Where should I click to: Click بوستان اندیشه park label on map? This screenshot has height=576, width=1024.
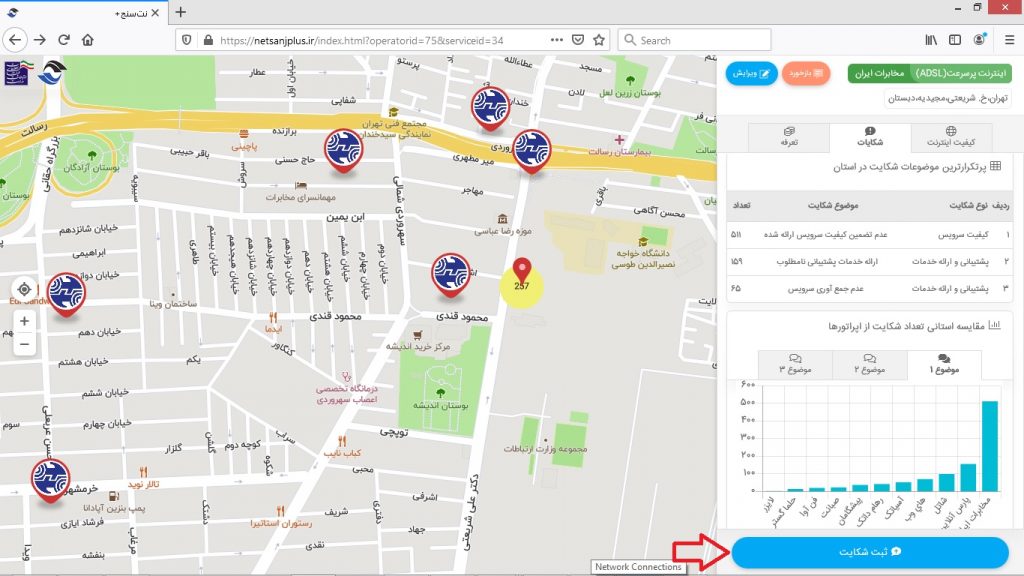[x=440, y=405]
